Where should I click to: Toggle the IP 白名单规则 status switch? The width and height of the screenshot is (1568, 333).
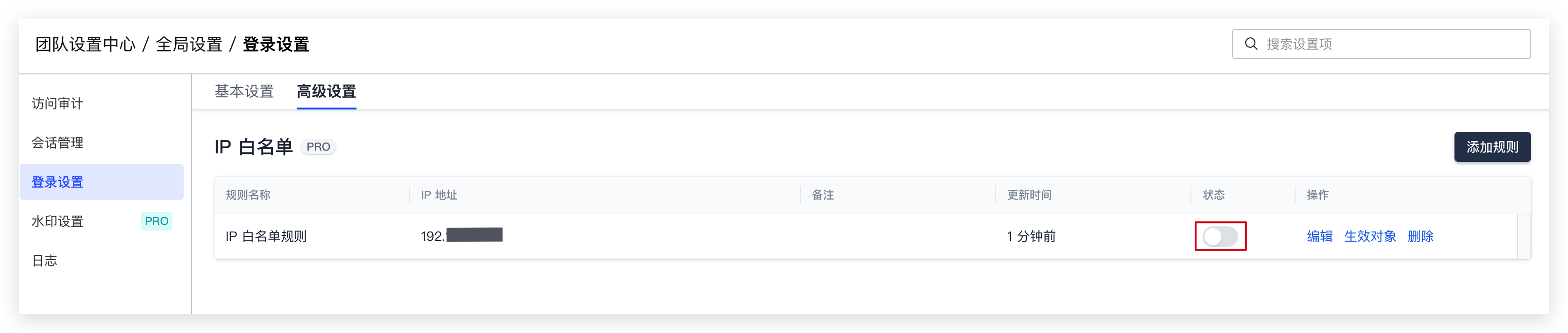click(x=1220, y=236)
